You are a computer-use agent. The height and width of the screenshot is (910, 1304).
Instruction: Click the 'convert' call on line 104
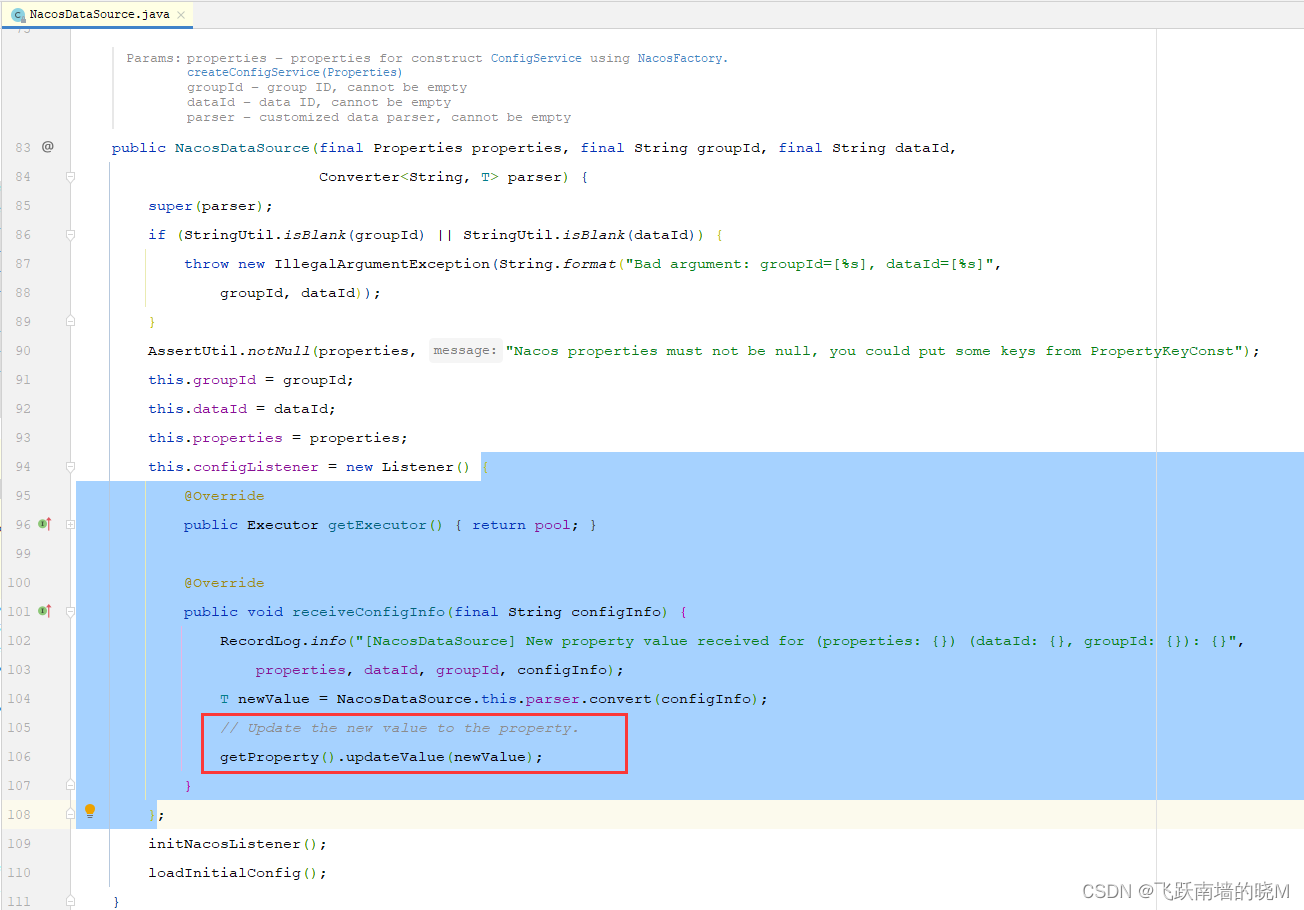coord(621,698)
